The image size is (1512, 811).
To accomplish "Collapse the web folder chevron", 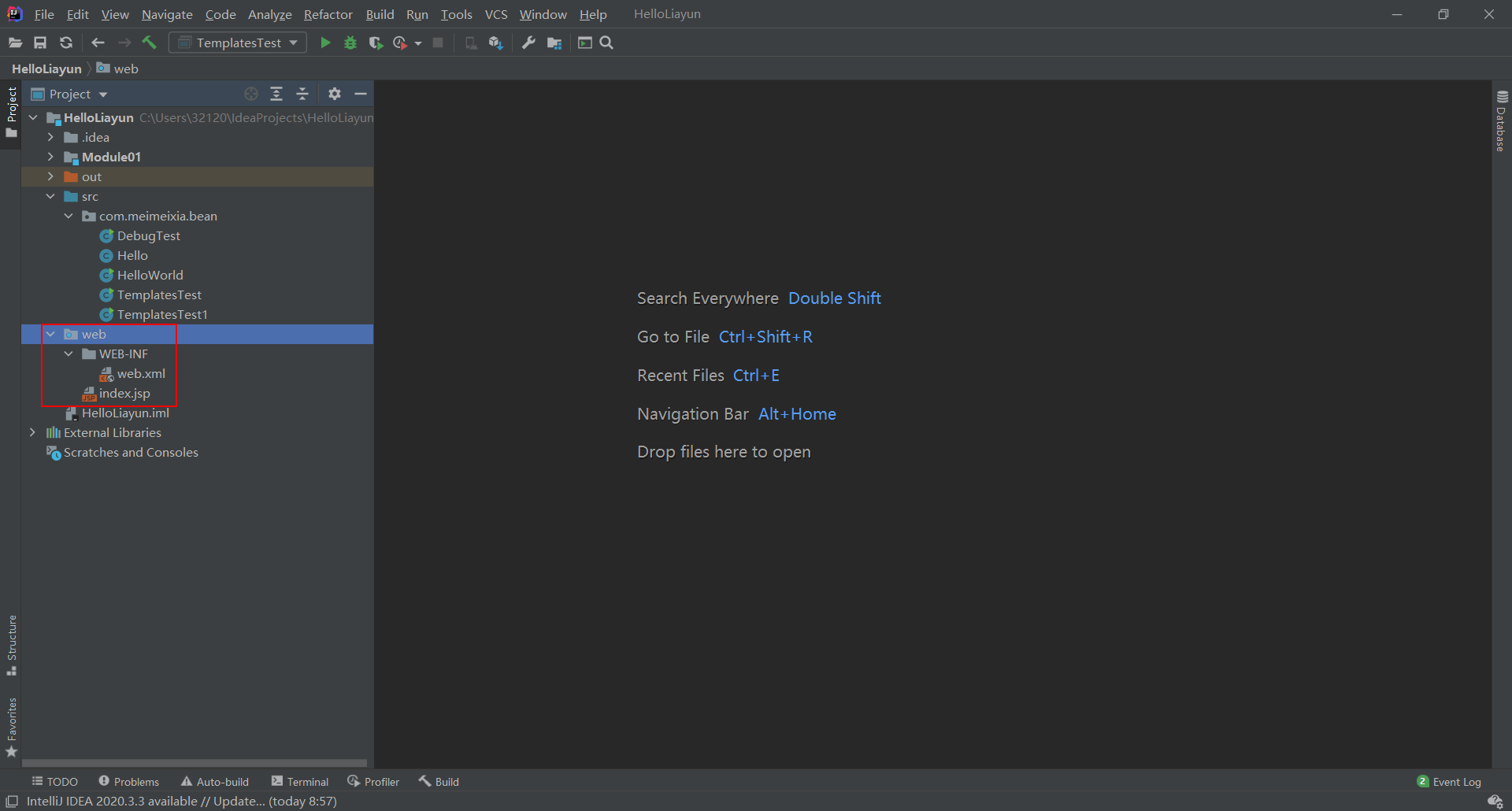I will click(50, 334).
